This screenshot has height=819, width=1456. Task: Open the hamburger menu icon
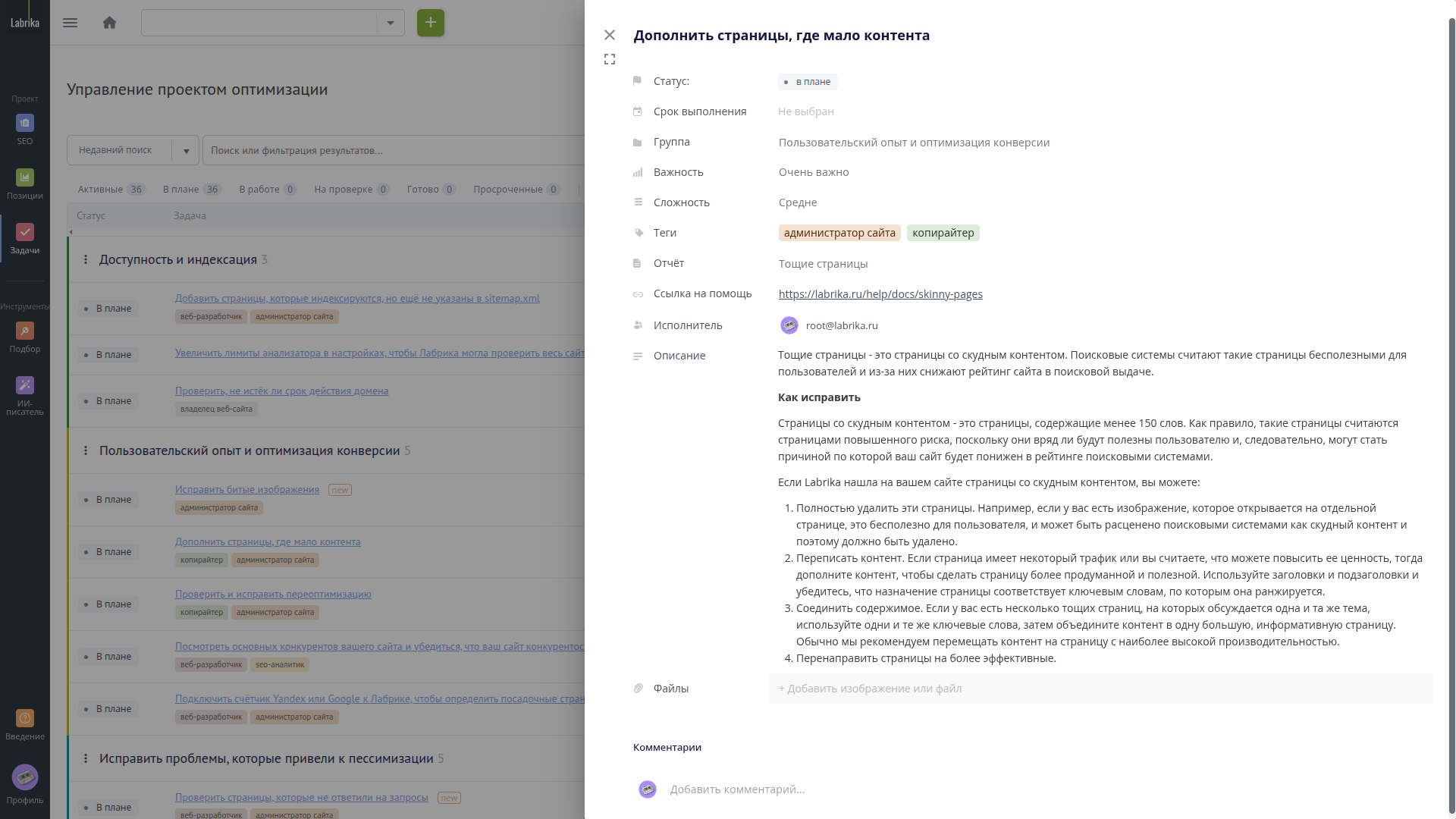click(70, 23)
